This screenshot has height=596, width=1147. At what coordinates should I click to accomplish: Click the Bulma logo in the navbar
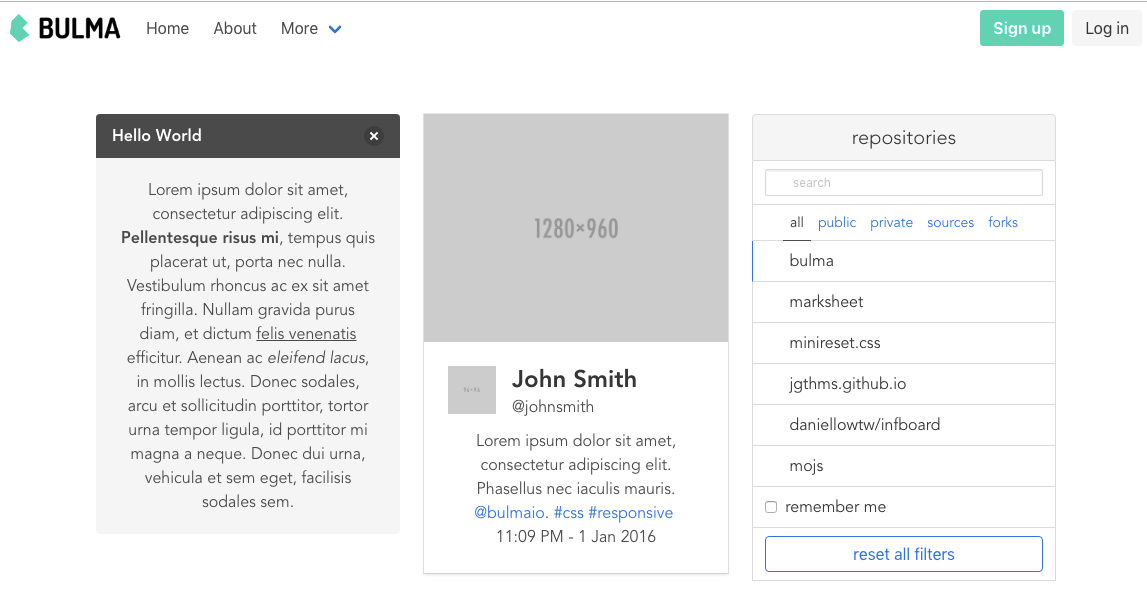(65, 28)
